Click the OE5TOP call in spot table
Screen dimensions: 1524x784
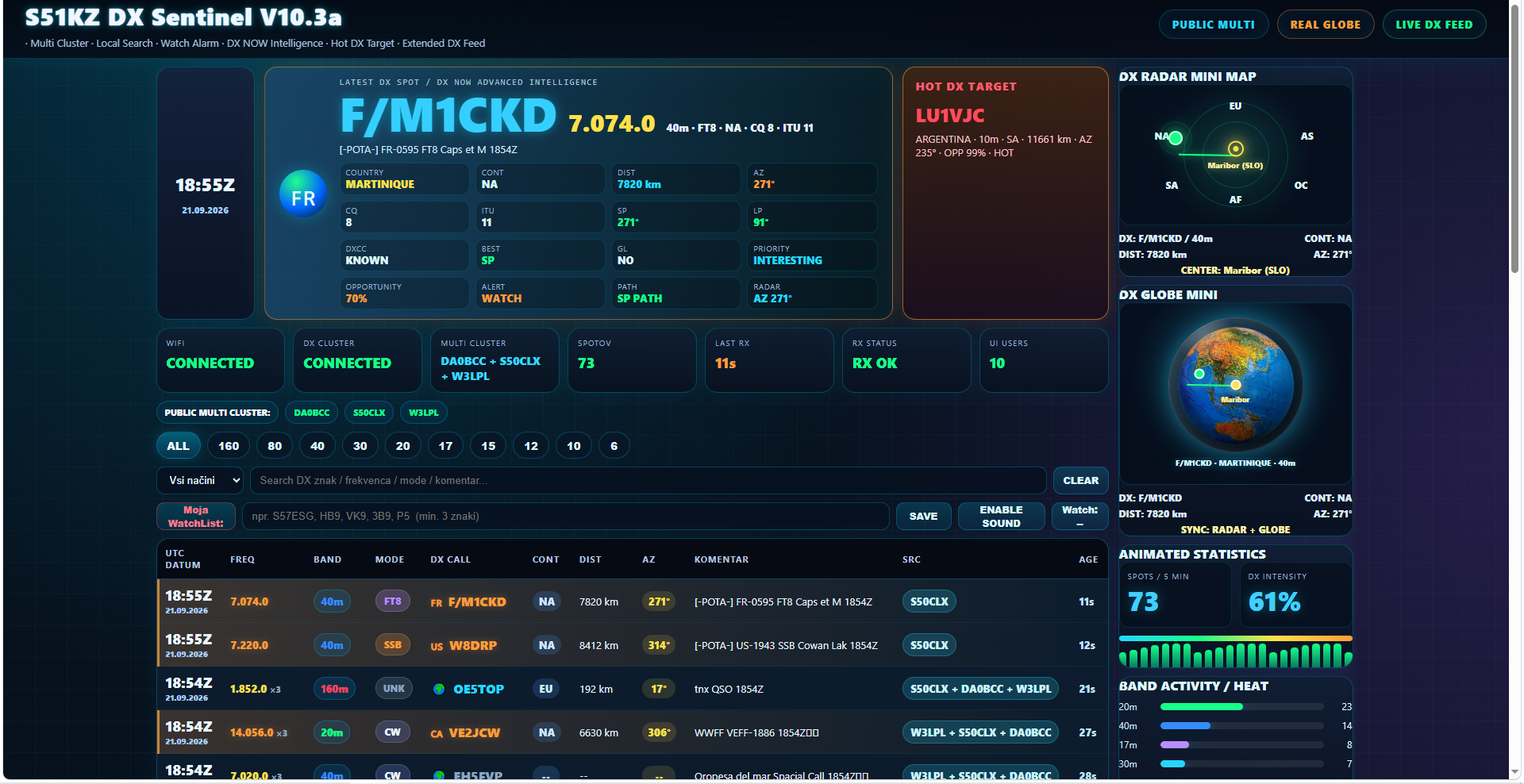(x=479, y=689)
